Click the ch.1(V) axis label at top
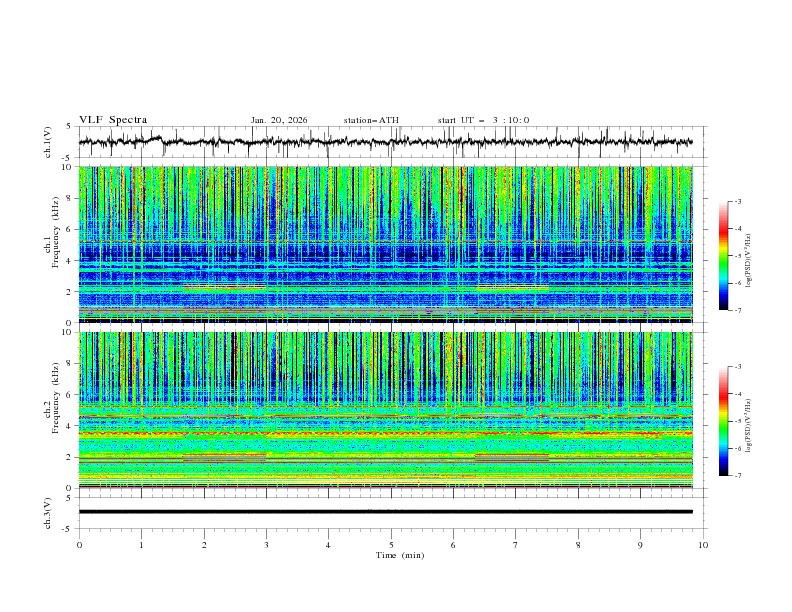 [x=49, y=143]
